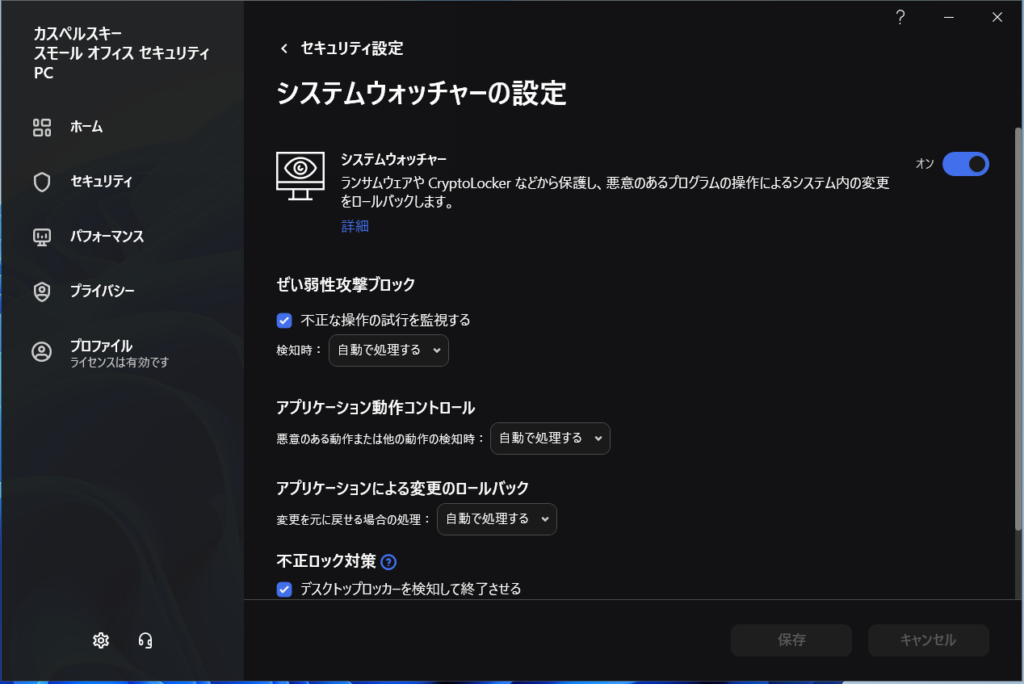1024x684 pixels.
Task: Uncheck デスクトップロッカーを検知して終了させる checkbox
Action: [x=284, y=589]
